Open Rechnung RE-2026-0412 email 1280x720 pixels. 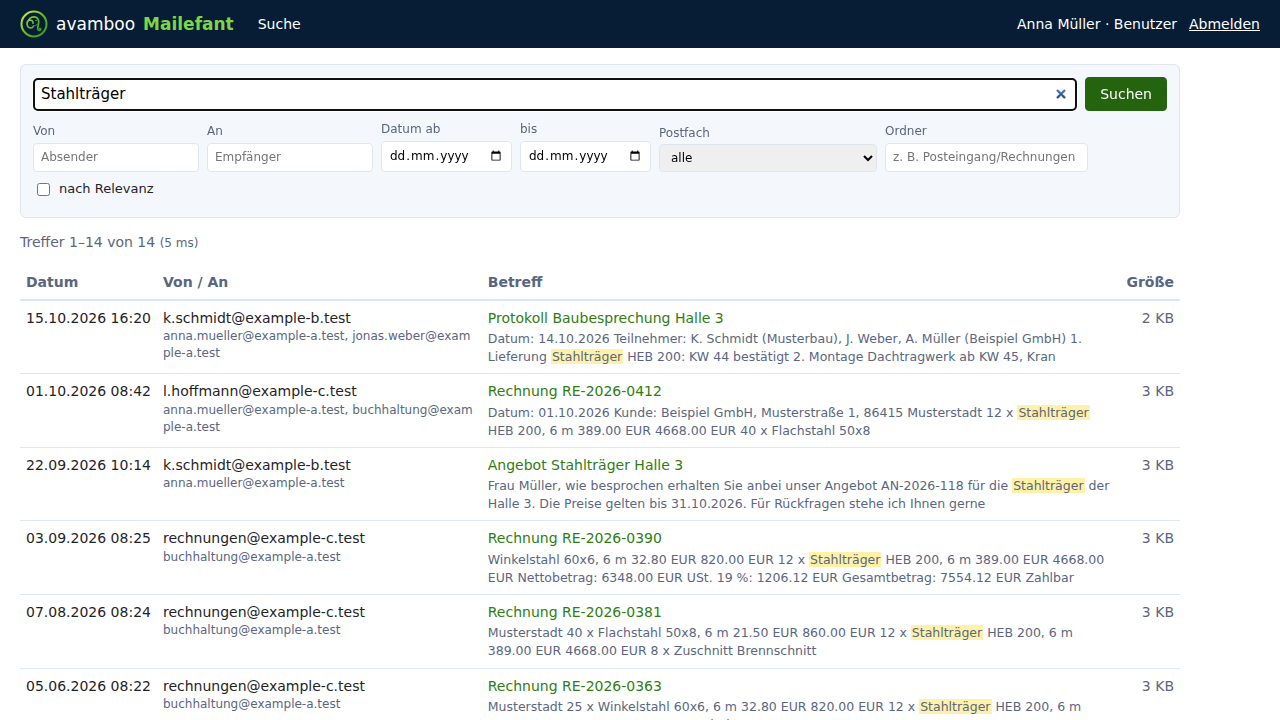point(575,391)
